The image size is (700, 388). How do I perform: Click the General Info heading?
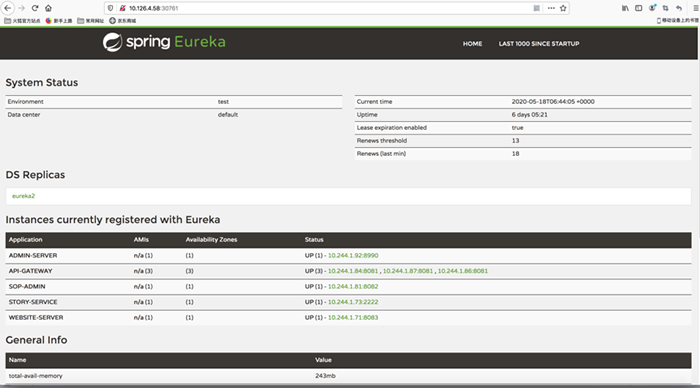36,340
